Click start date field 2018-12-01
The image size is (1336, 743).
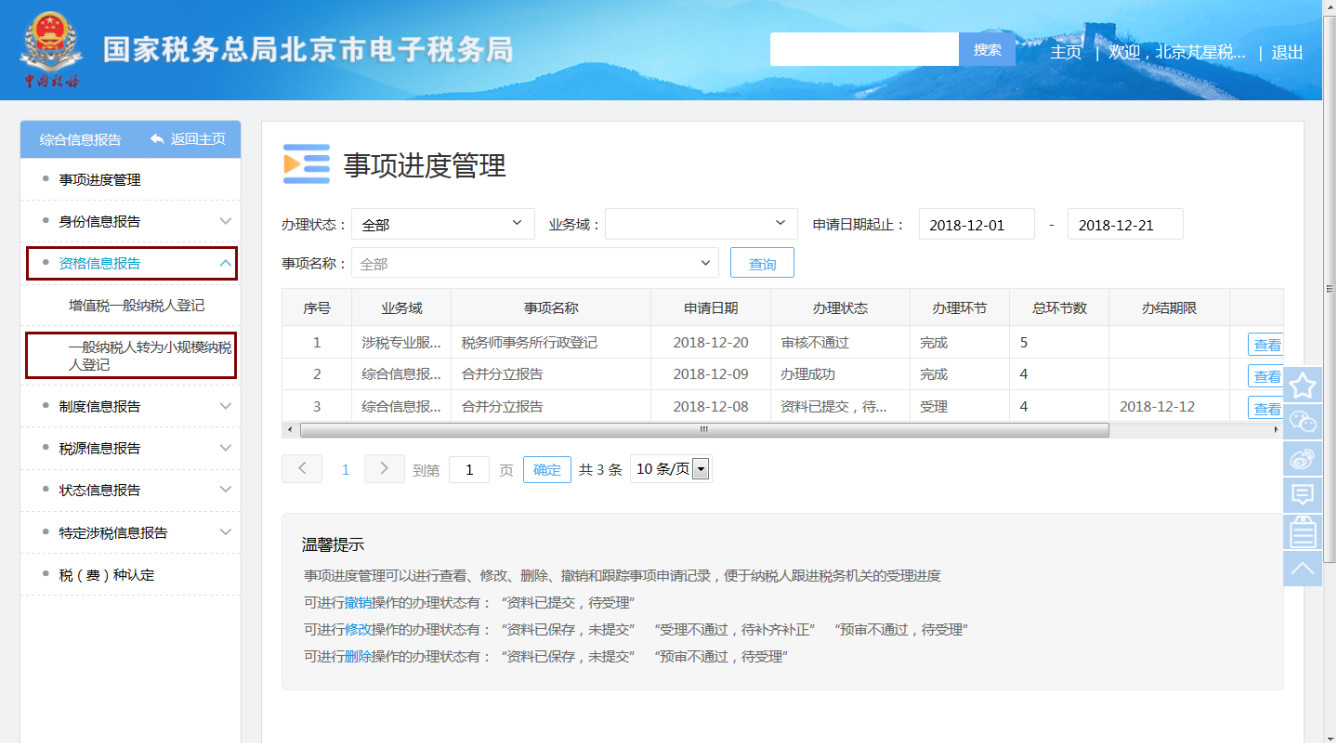coord(977,224)
